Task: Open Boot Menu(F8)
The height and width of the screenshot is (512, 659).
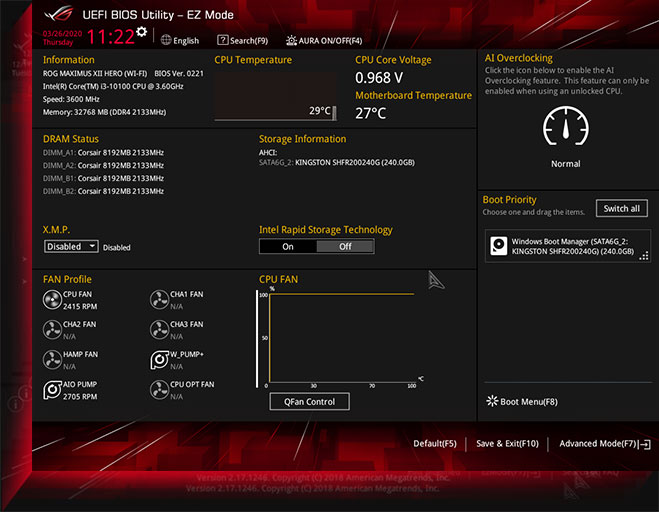Action: 529,401
